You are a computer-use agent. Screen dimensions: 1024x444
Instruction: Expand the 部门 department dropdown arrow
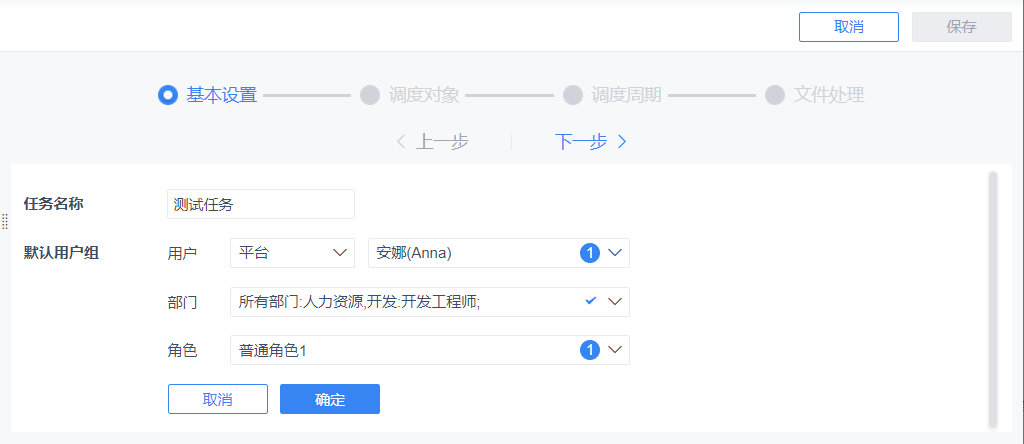(x=615, y=301)
